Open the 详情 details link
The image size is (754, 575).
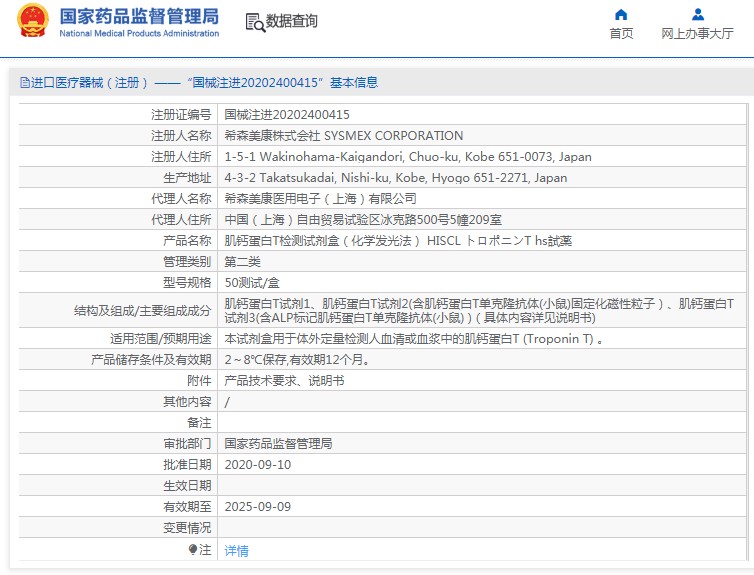[x=236, y=550]
